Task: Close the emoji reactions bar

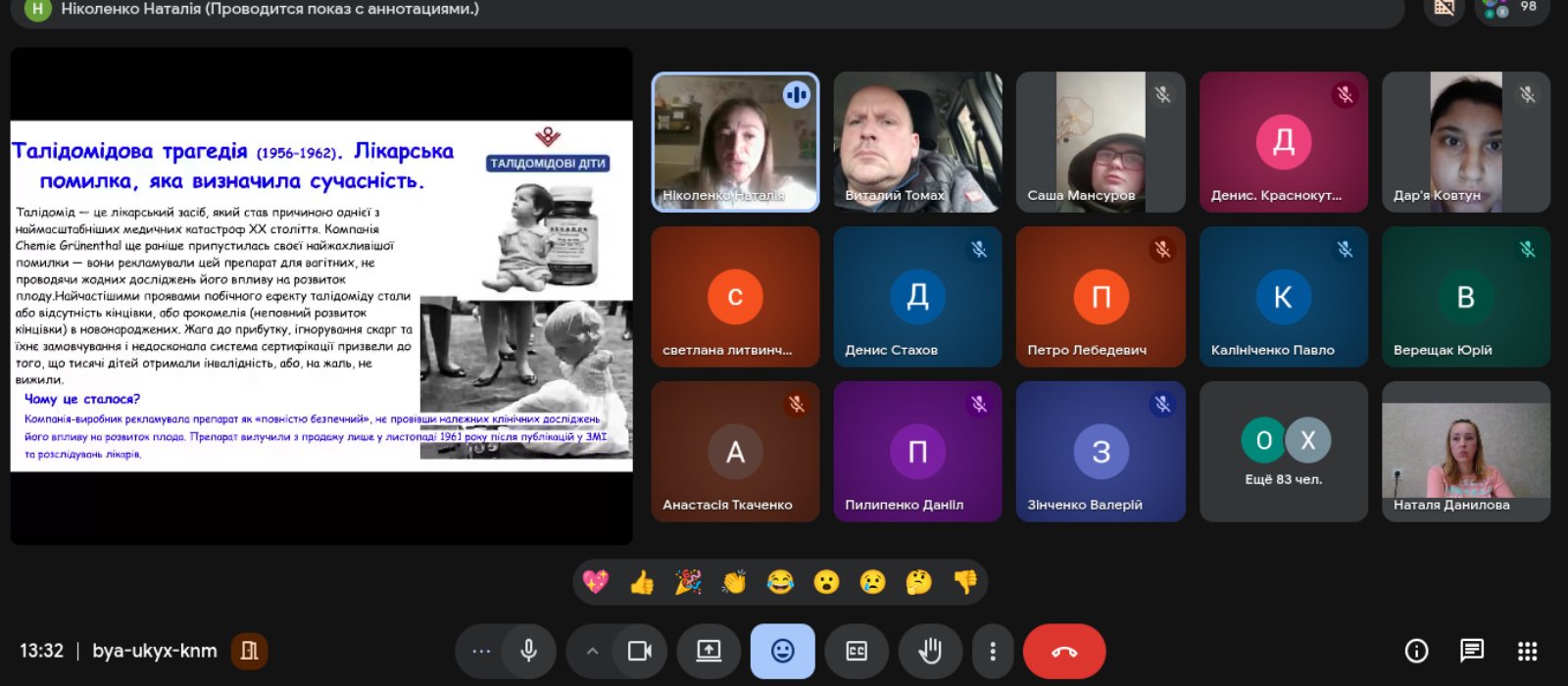Action: [782, 651]
